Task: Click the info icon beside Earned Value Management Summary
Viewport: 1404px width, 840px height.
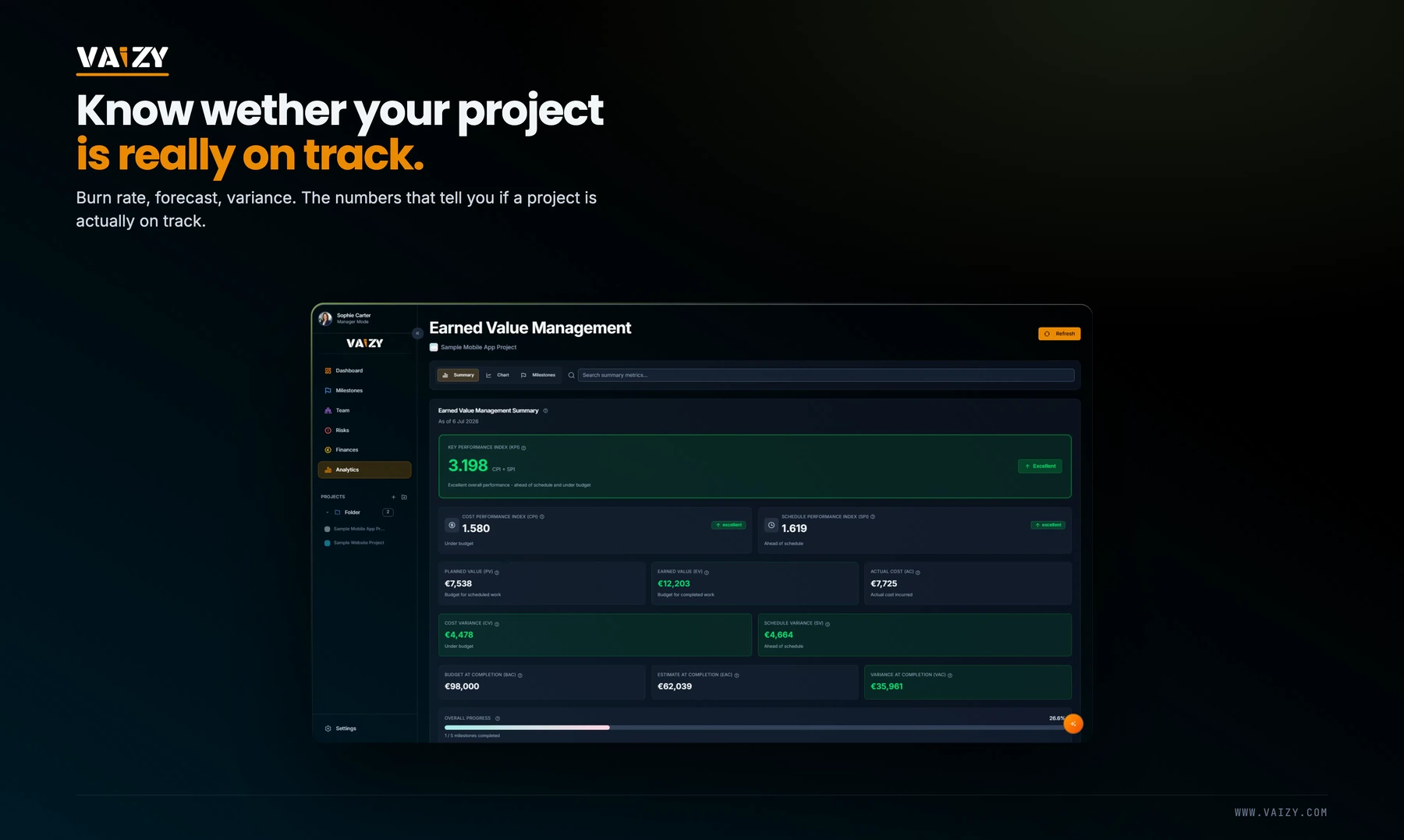Action: pyautogui.click(x=545, y=411)
